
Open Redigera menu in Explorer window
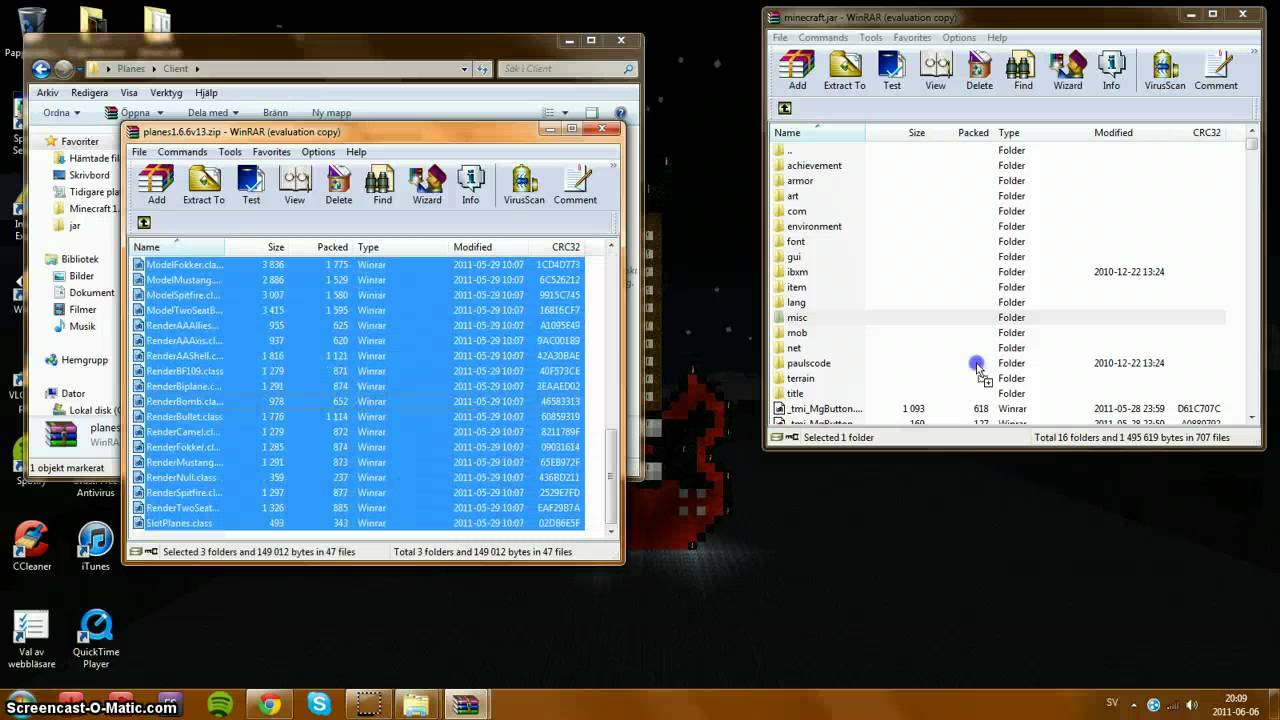[90, 93]
